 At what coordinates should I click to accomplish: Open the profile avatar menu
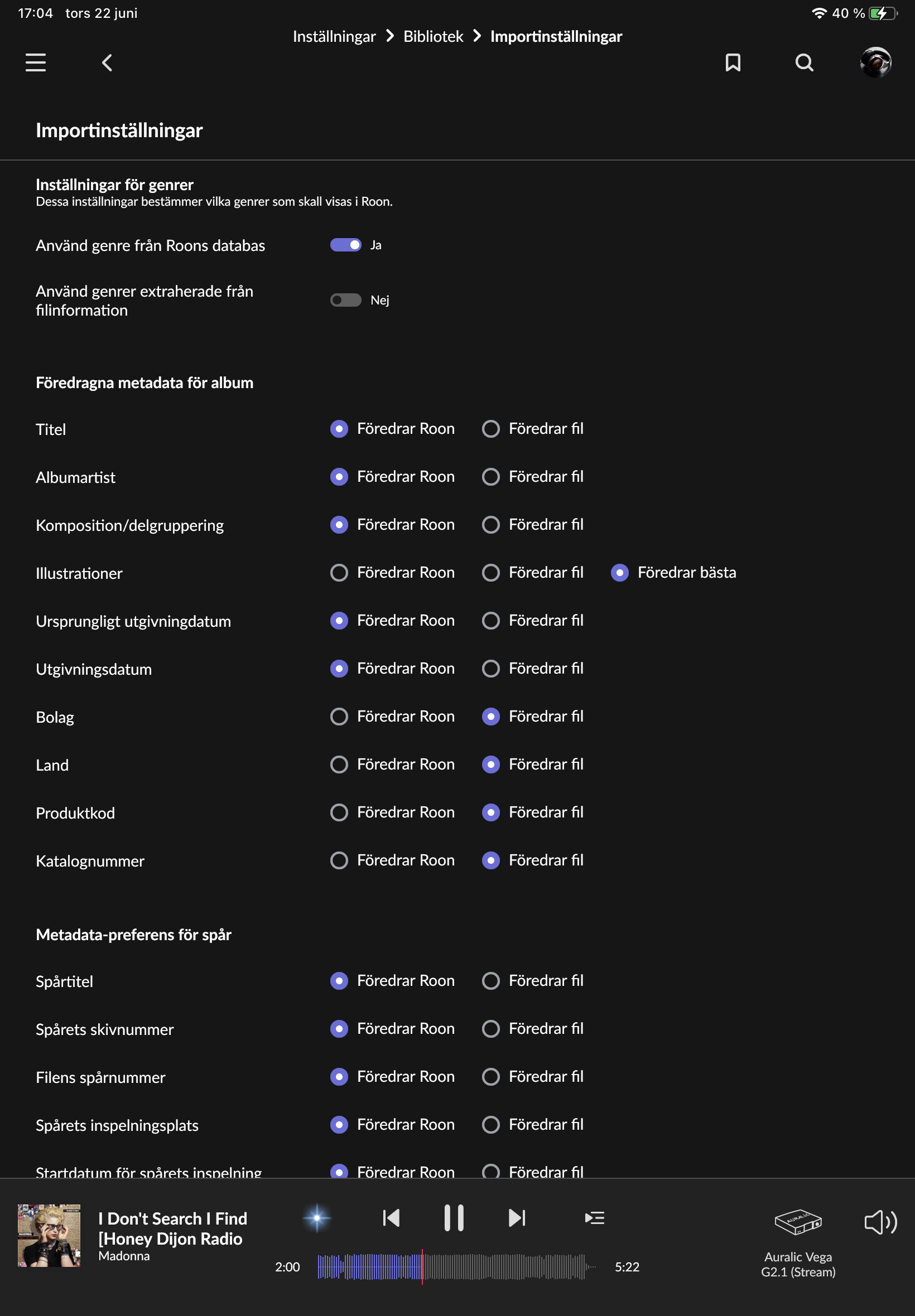[x=875, y=62]
